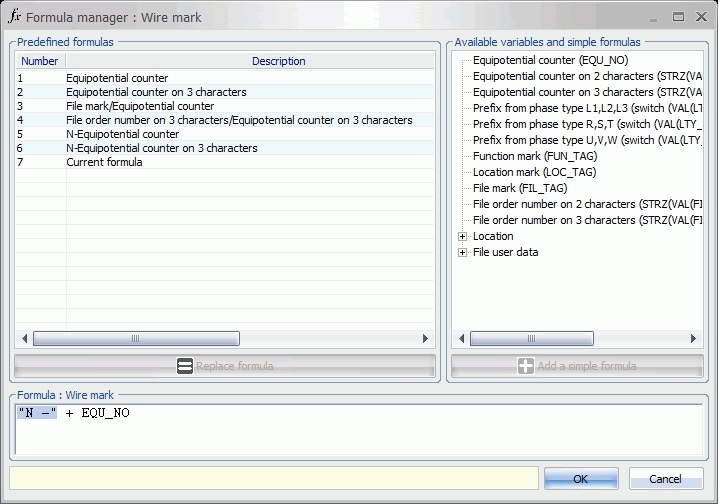Click in the Wire mark formula text field

pyautogui.click(x=359, y=430)
